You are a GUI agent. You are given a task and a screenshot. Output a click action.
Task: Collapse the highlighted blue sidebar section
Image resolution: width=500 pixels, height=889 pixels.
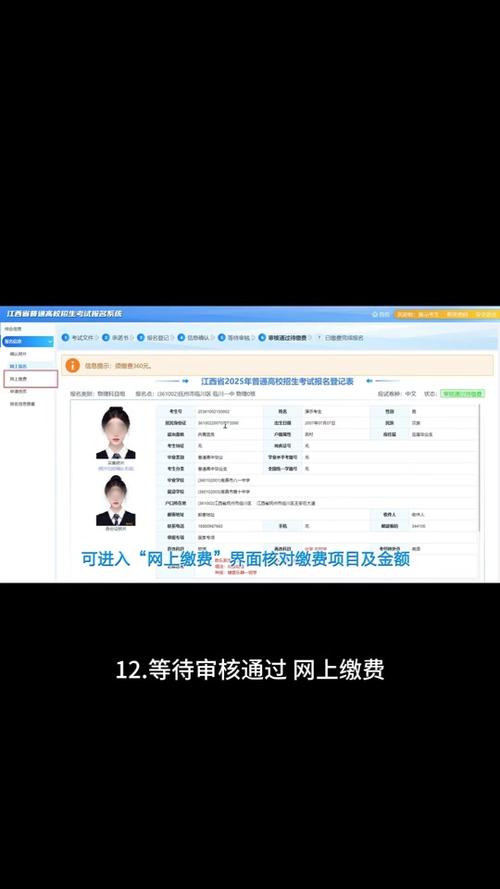coord(28,341)
